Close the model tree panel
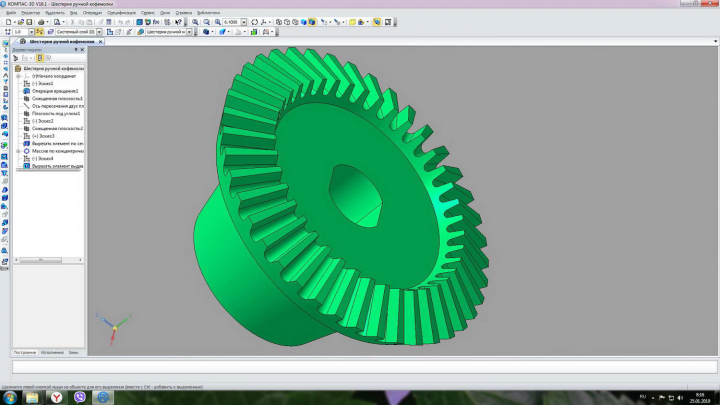 pos(82,50)
